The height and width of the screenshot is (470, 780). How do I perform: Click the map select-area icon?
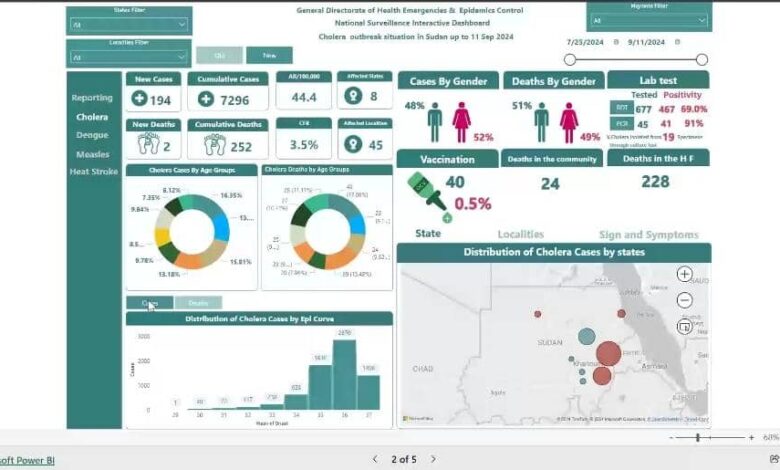tap(684, 326)
